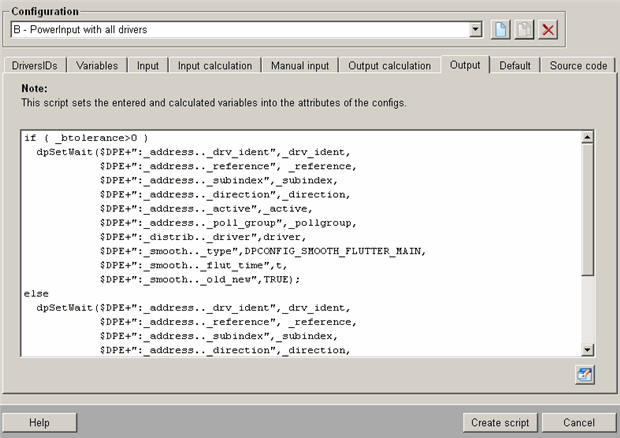Select the Output tab
Image resolution: width=620 pixels, height=438 pixels.
465,66
